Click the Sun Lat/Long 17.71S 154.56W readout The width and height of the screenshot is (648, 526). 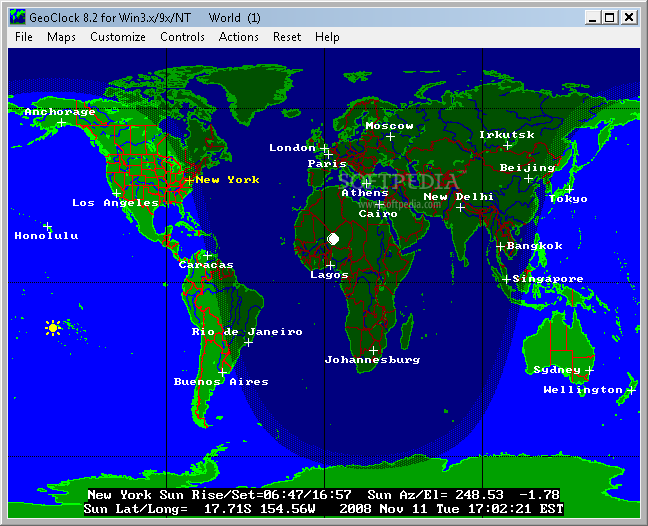[200, 509]
